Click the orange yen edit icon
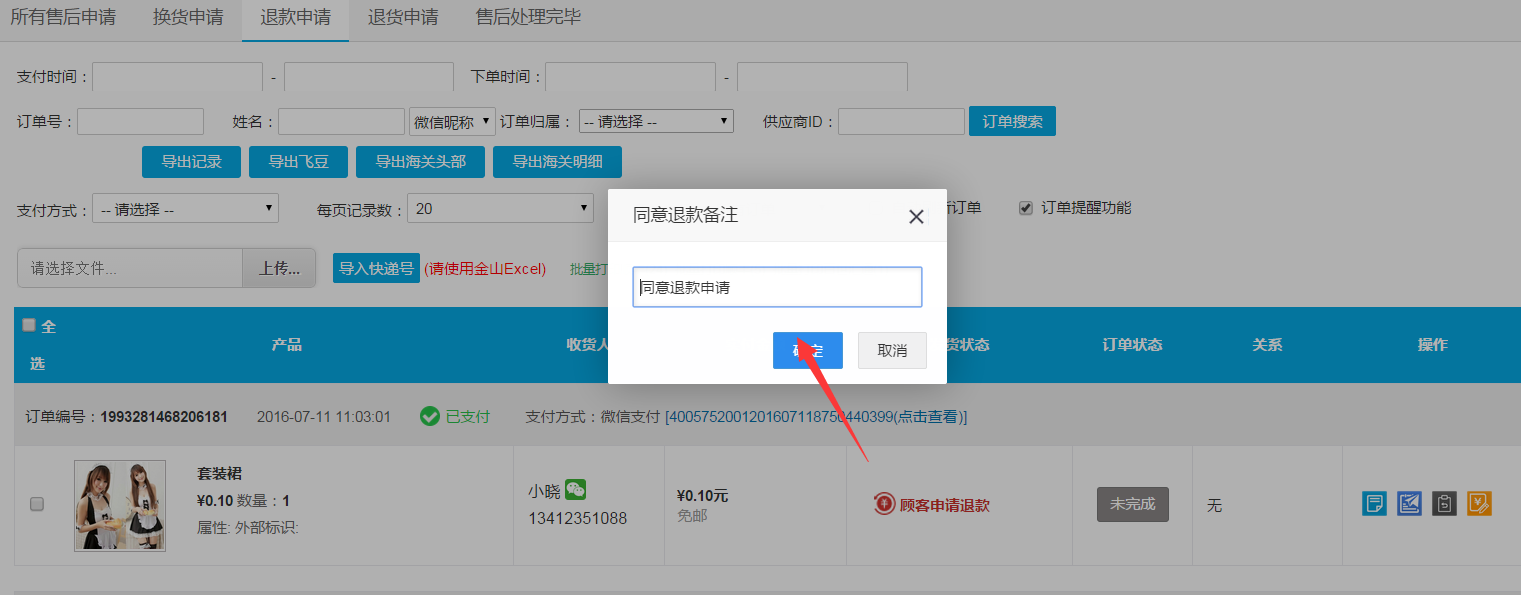 click(x=1479, y=504)
